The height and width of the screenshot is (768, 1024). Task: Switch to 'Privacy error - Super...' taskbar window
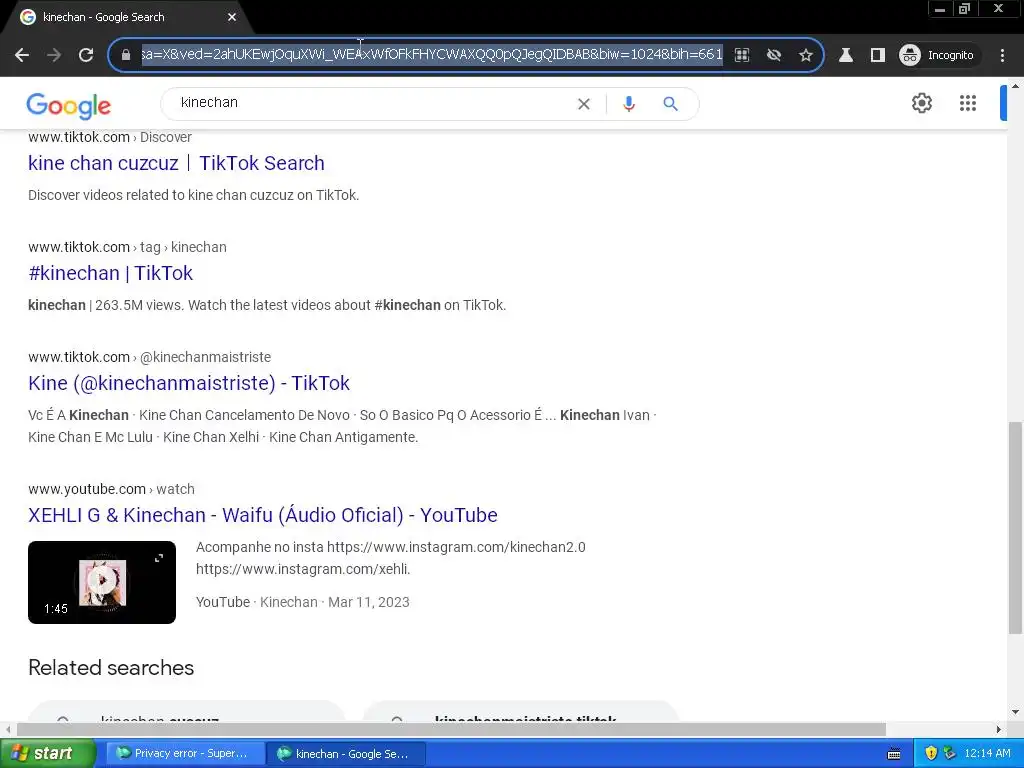[185, 754]
